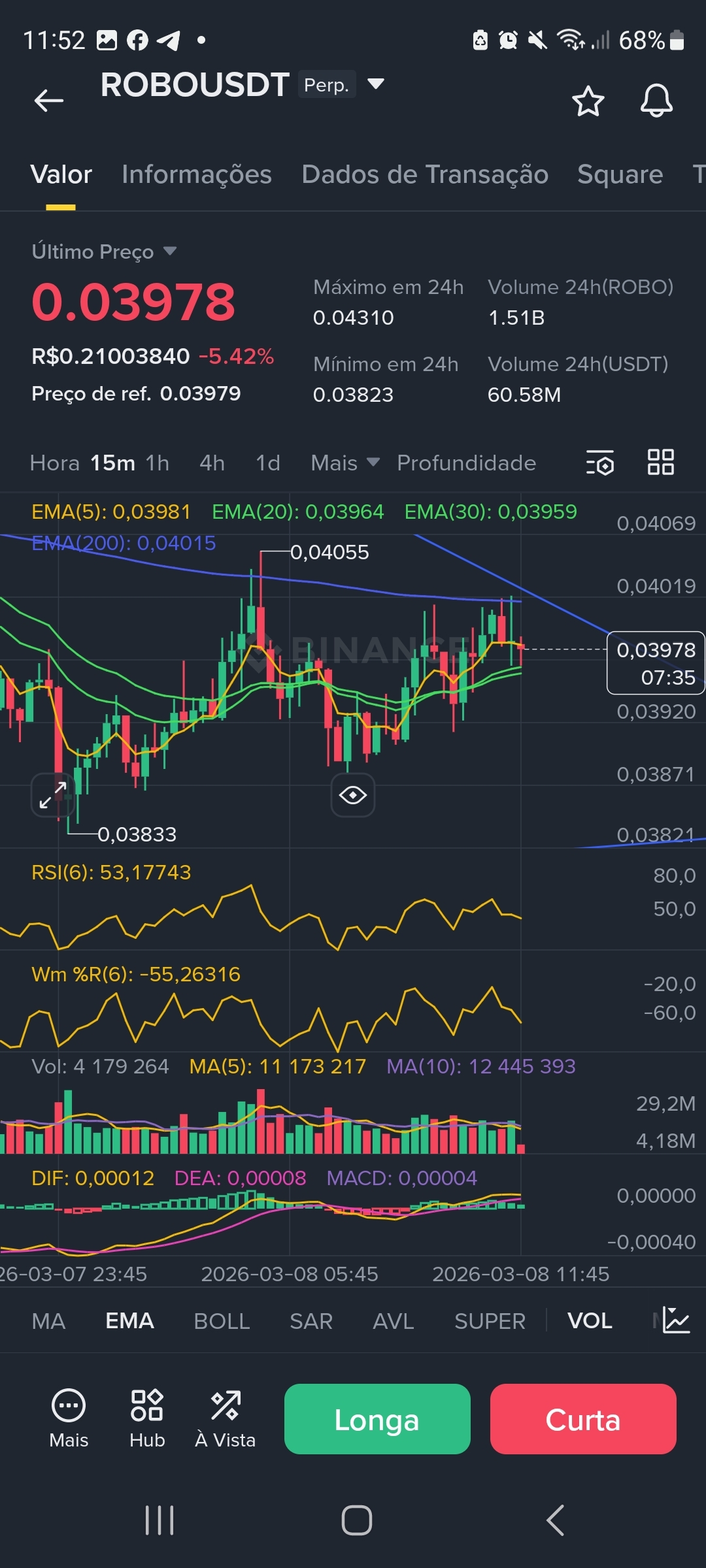This screenshot has width=706, height=1568.
Task: Open indicator settings chart icon
Action: pos(675,1320)
